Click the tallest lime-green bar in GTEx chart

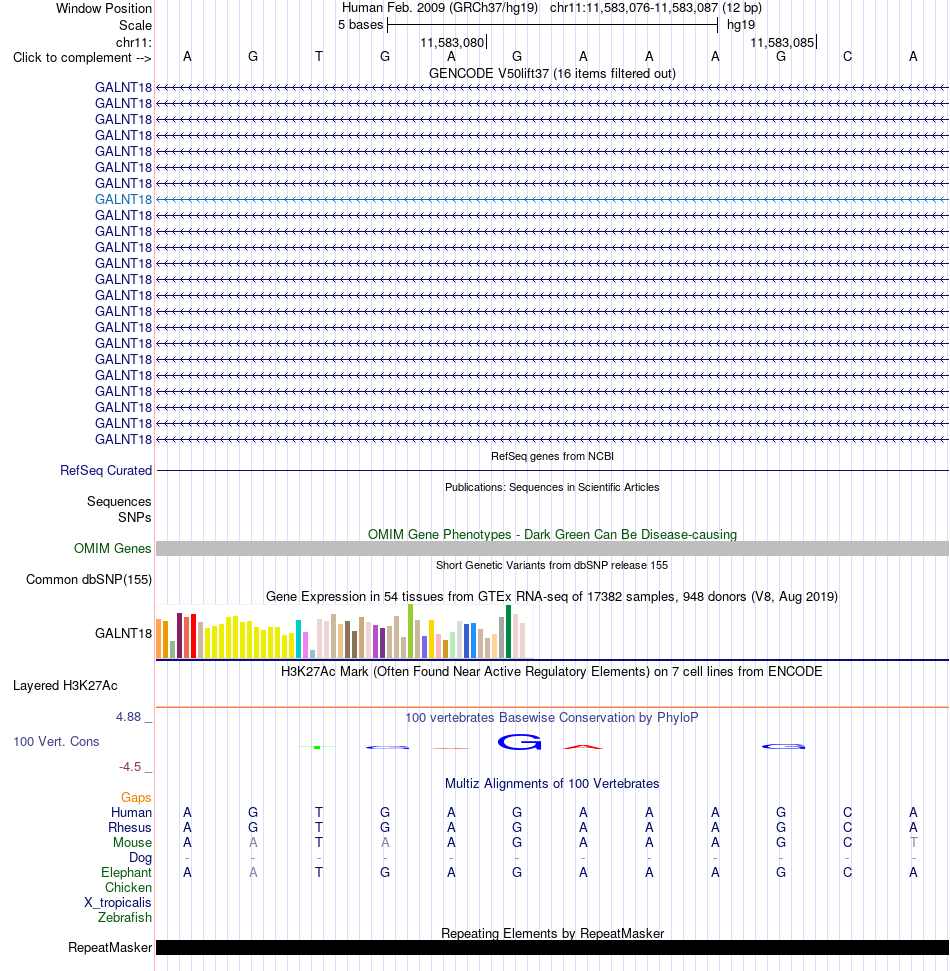pos(411,631)
